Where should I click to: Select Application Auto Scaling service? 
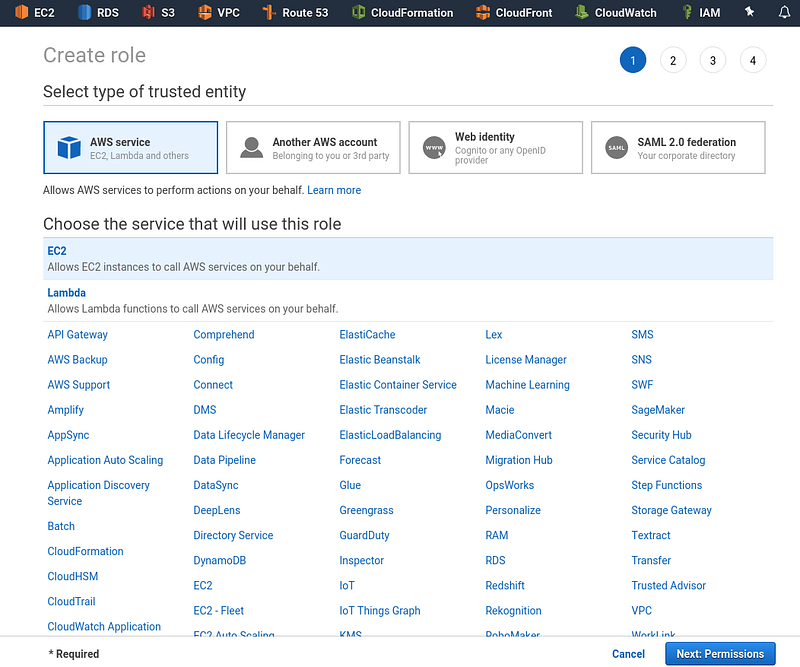(105, 460)
